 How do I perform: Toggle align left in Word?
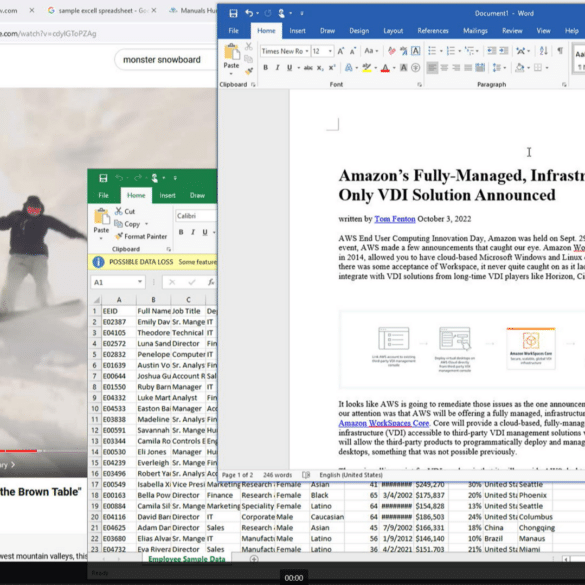(x=432, y=68)
